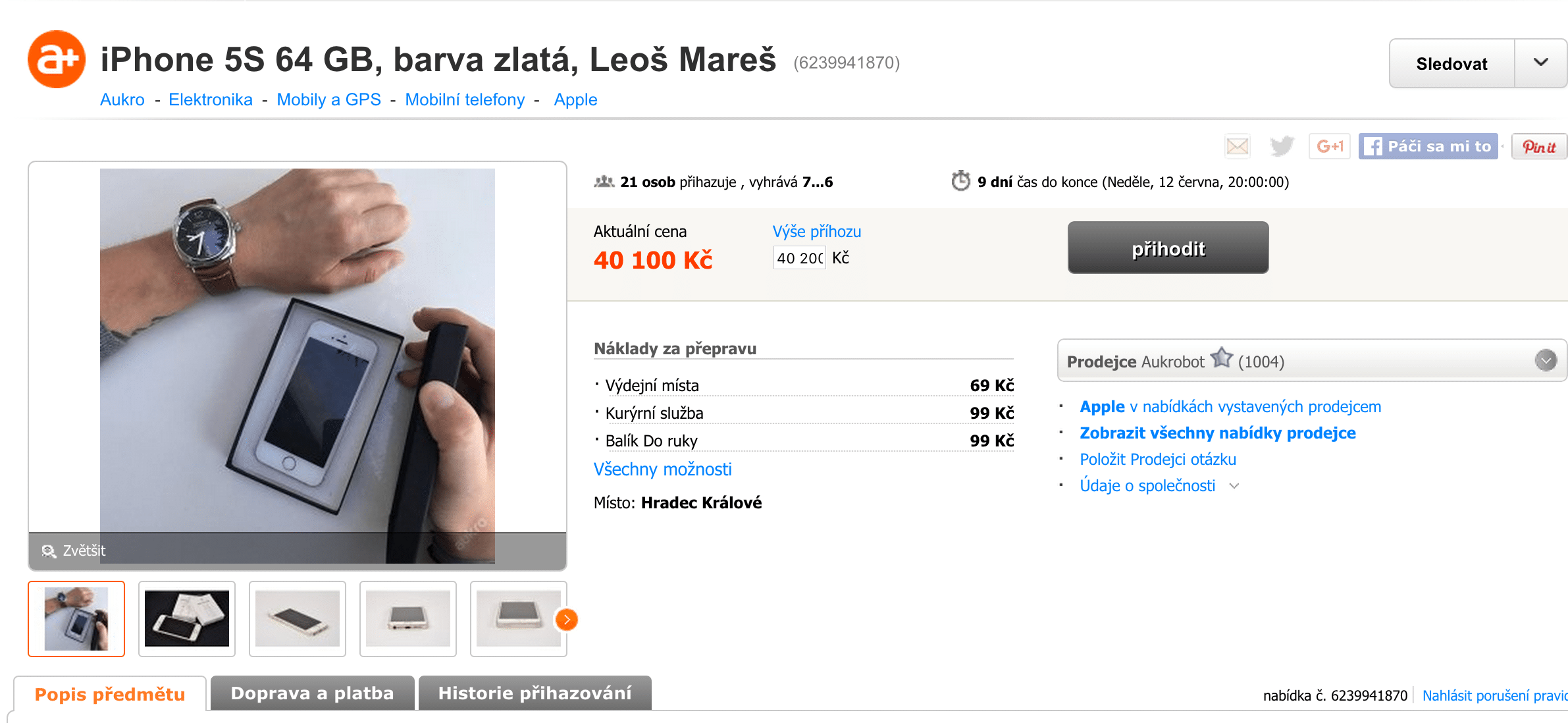The width and height of the screenshot is (1568, 723).
Task: Click the Google +1 button
Action: (1330, 146)
